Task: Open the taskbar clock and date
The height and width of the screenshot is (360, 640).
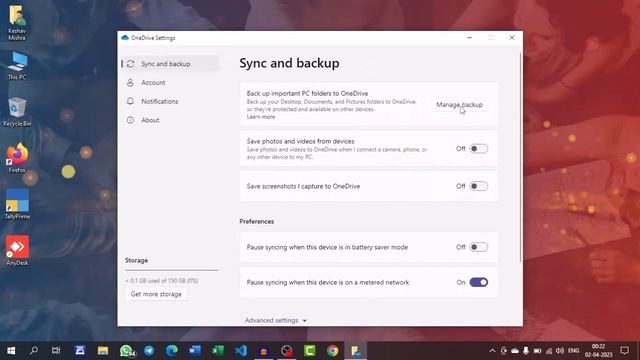Action: point(598,351)
